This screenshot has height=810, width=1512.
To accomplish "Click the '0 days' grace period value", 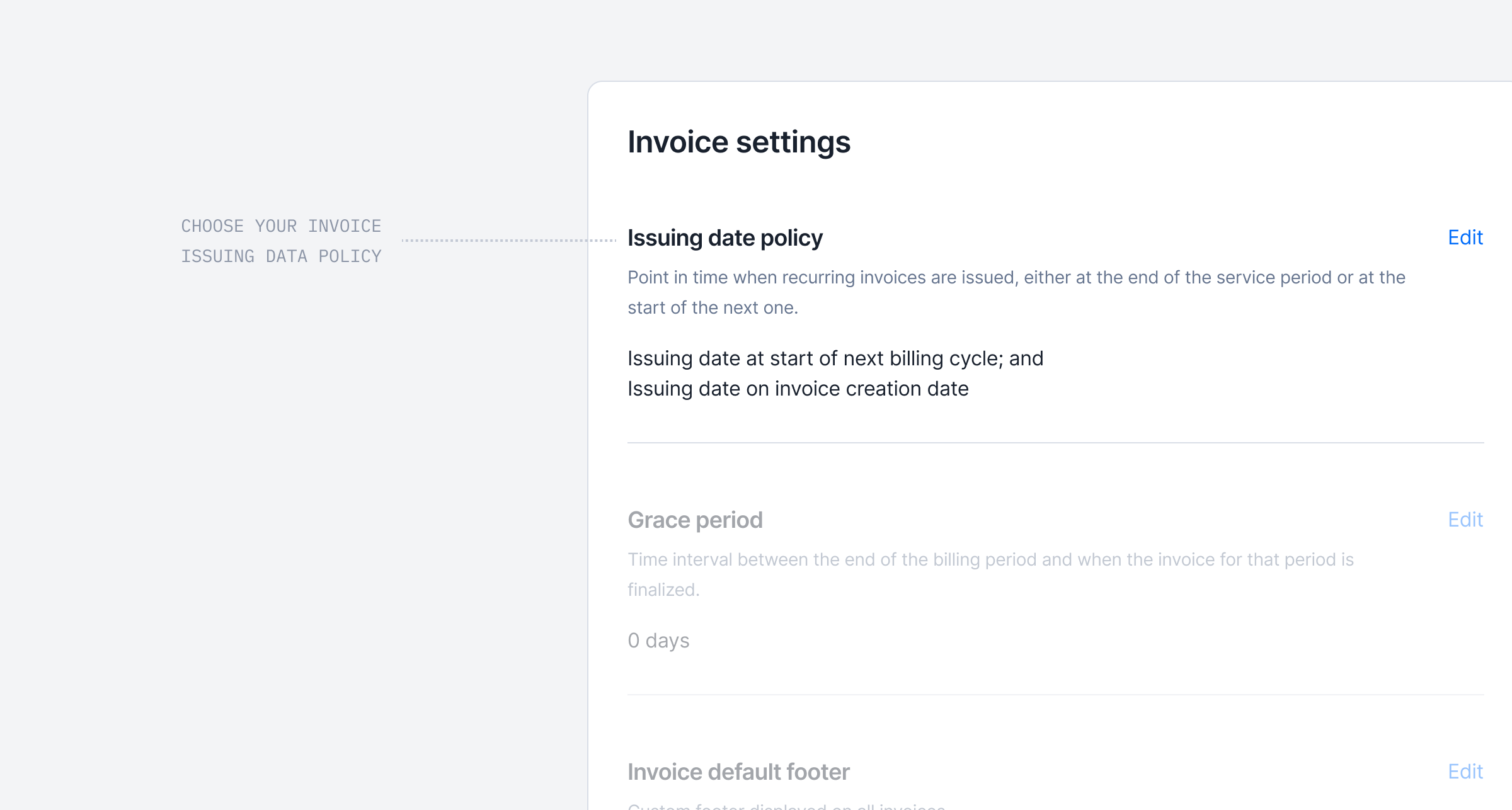I will pos(658,641).
